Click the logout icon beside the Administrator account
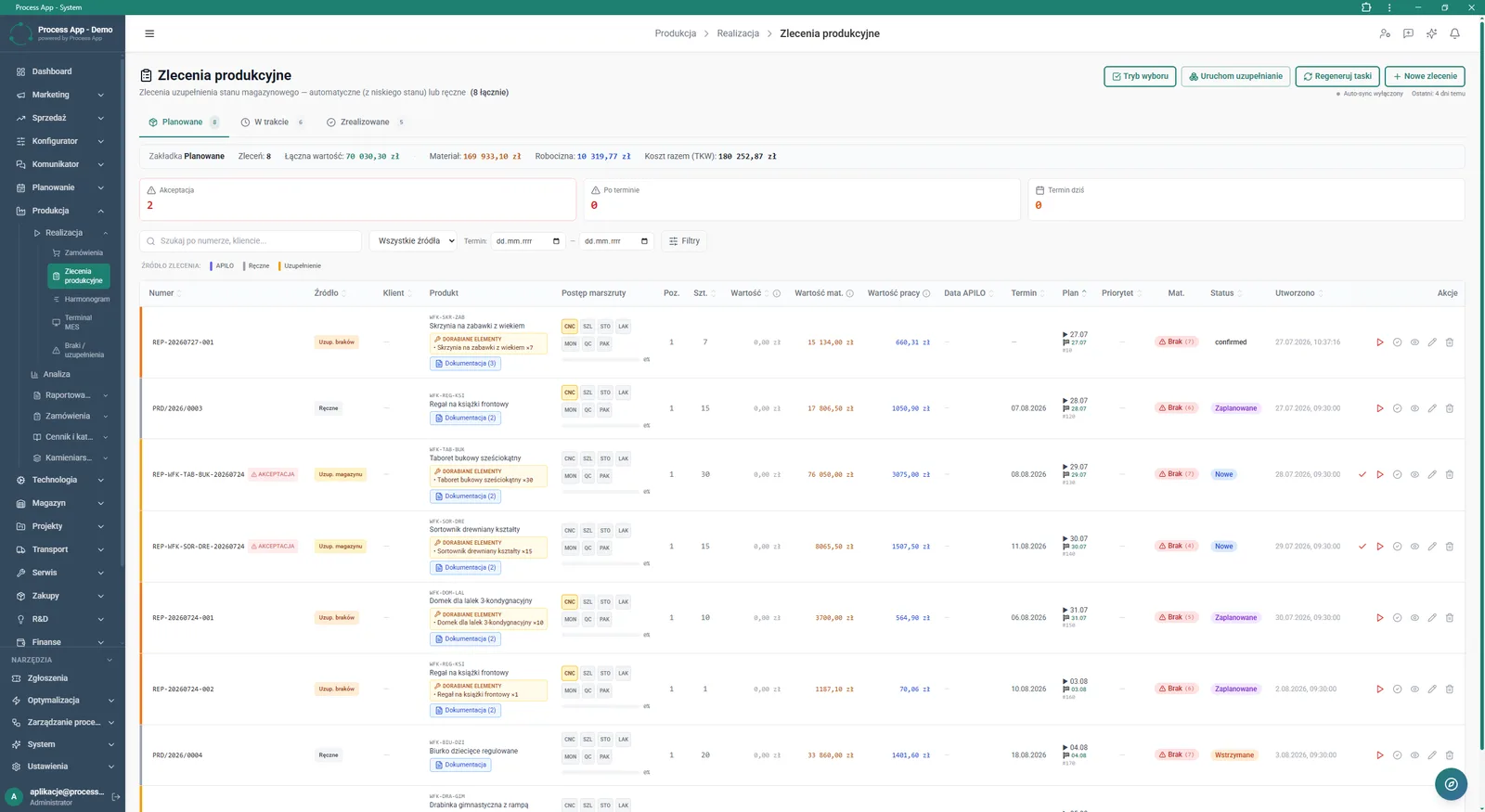The width and height of the screenshot is (1485, 812). [116, 796]
